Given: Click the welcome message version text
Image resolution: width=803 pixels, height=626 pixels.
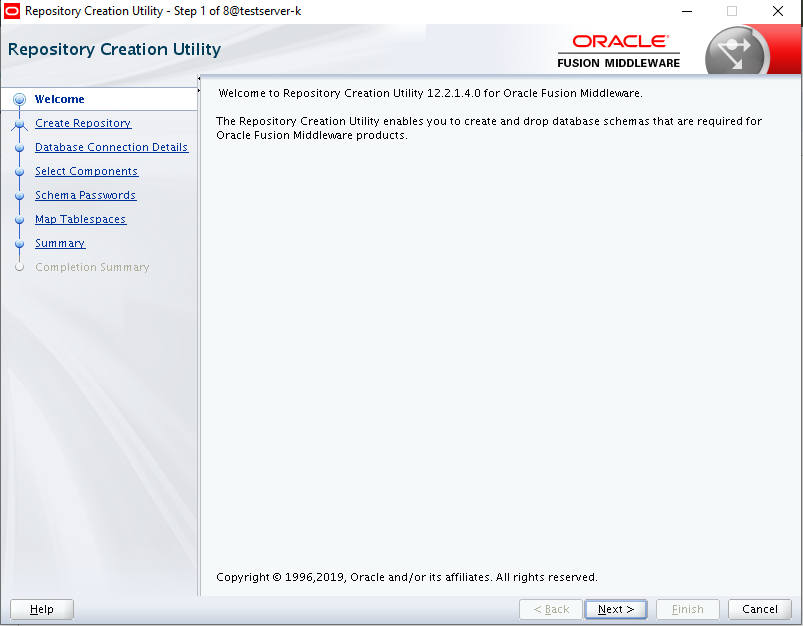Looking at the screenshot, I should point(430,93).
